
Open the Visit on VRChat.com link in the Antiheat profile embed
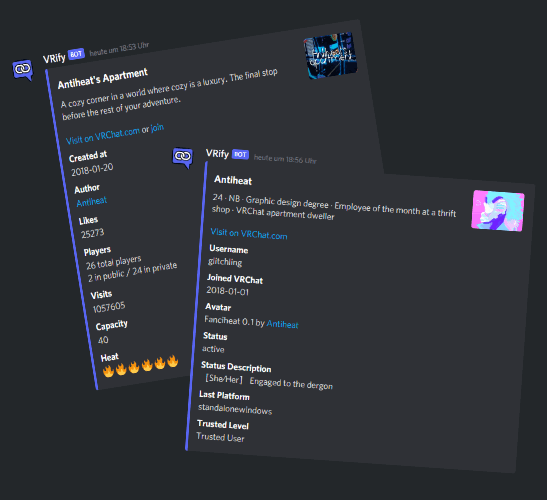[249, 234]
